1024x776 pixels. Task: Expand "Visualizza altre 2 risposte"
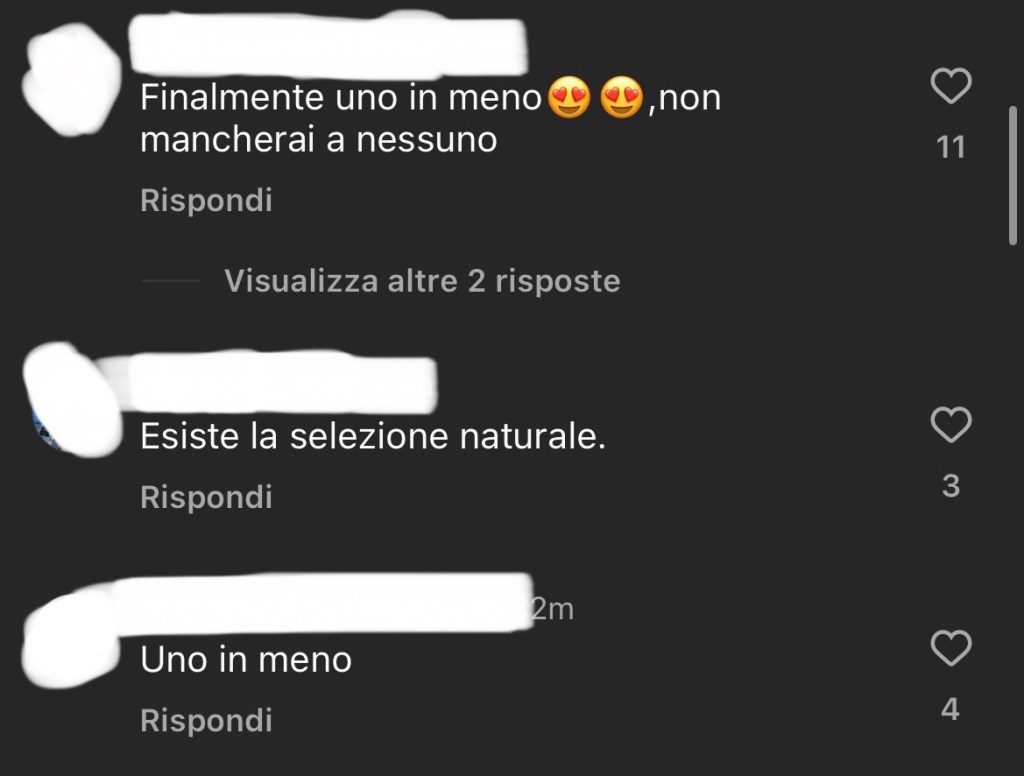pos(422,281)
